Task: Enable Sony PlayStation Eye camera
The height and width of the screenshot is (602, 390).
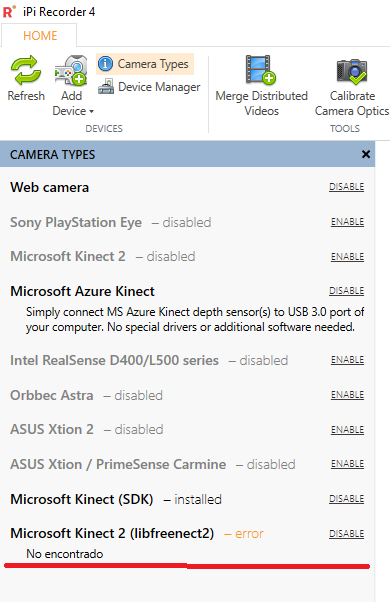Action: [x=347, y=222]
